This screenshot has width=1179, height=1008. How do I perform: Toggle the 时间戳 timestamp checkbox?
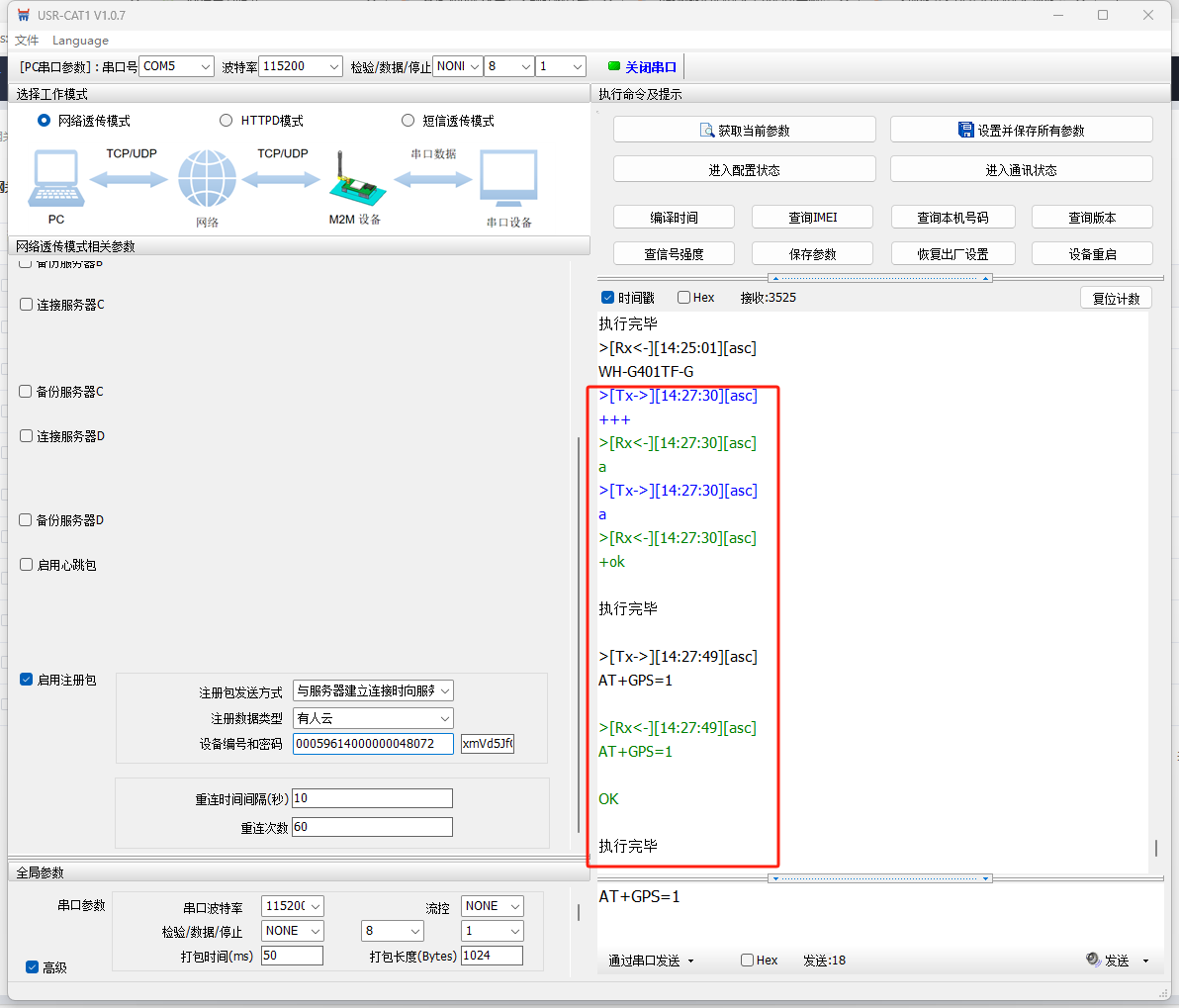point(608,298)
